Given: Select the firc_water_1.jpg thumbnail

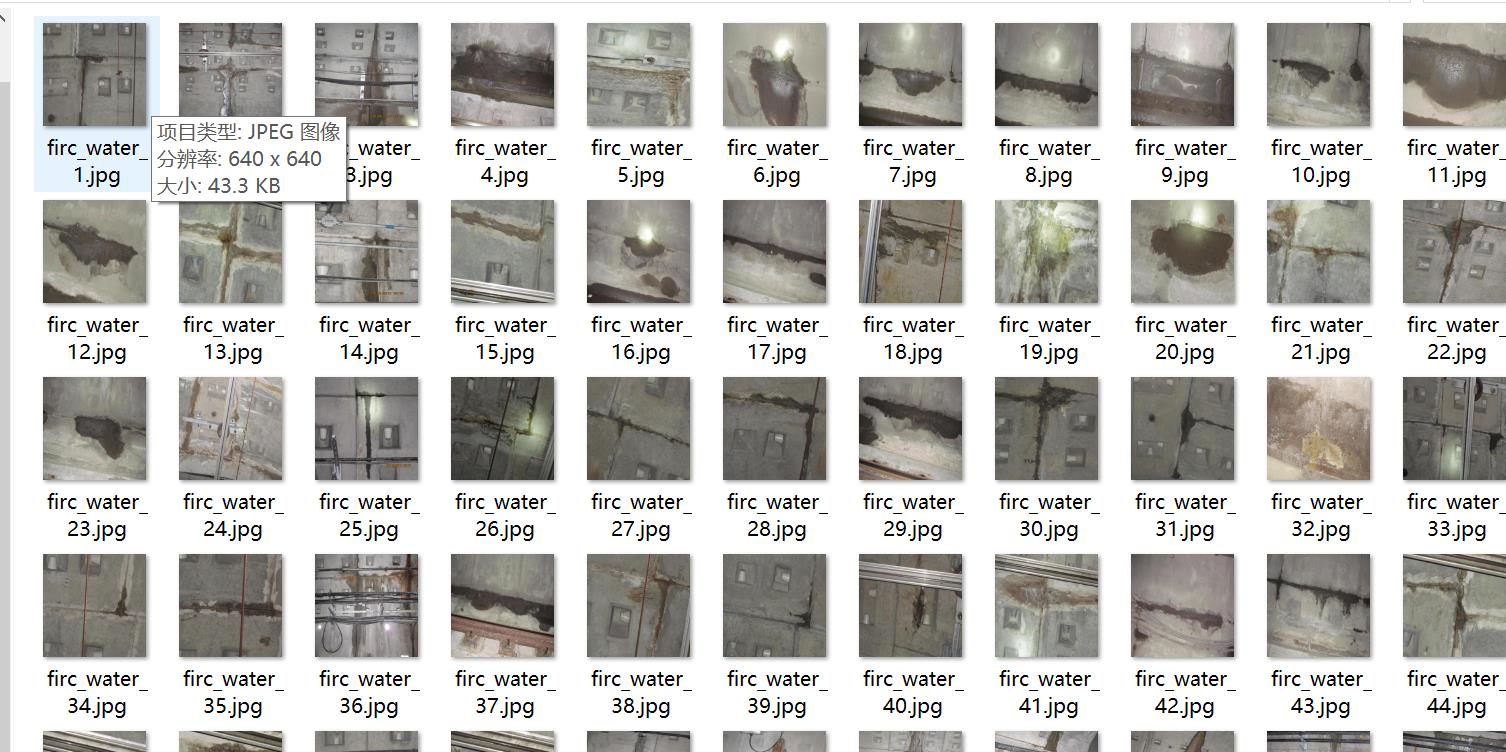Looking at the screenshot, I should pos(95,75).
